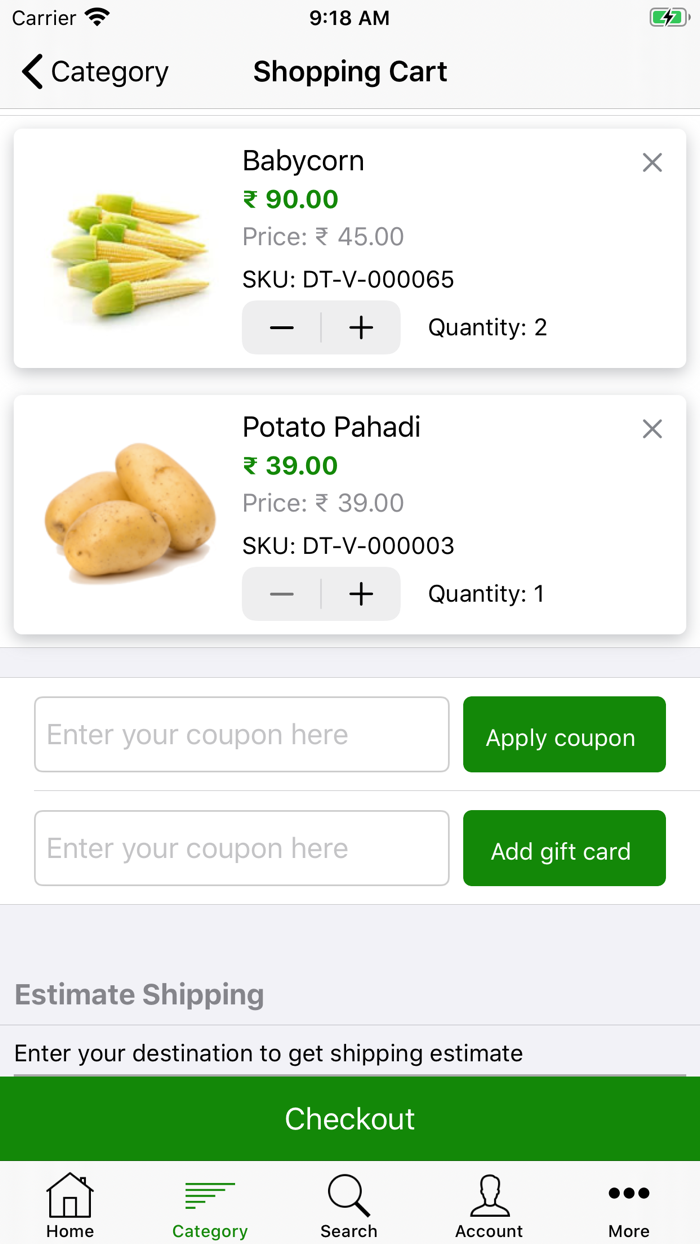Focus the gift card input field
The width and height of the screenshot is (700, 1244).
[x=242, y=848]
